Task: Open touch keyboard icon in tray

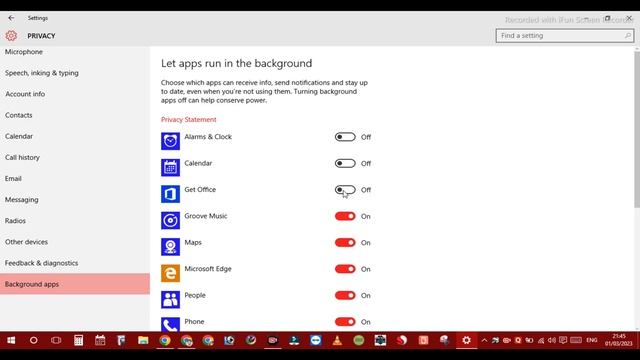Action: 576,340
